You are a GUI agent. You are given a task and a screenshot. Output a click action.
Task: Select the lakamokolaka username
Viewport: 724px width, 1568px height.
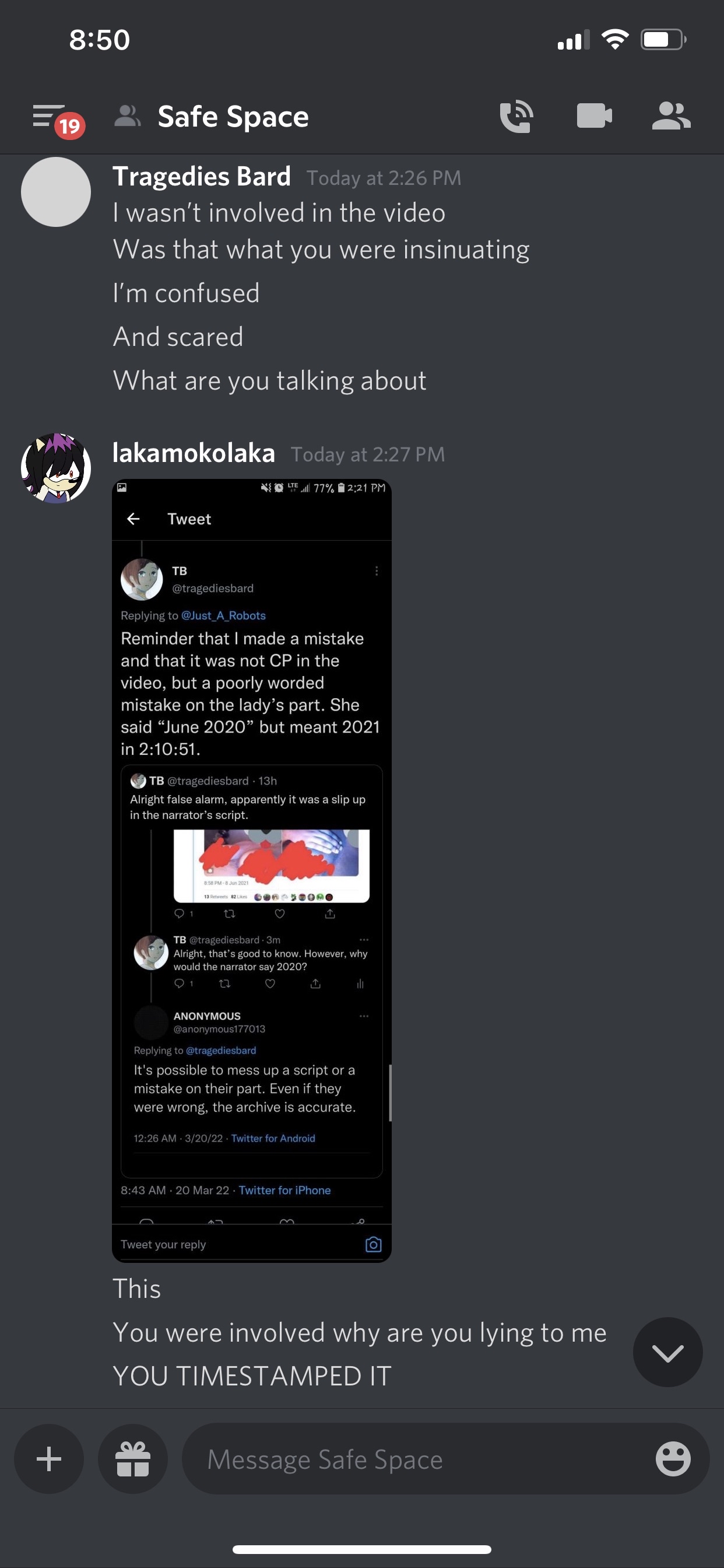pyautogui.click(x=194, y=453)
